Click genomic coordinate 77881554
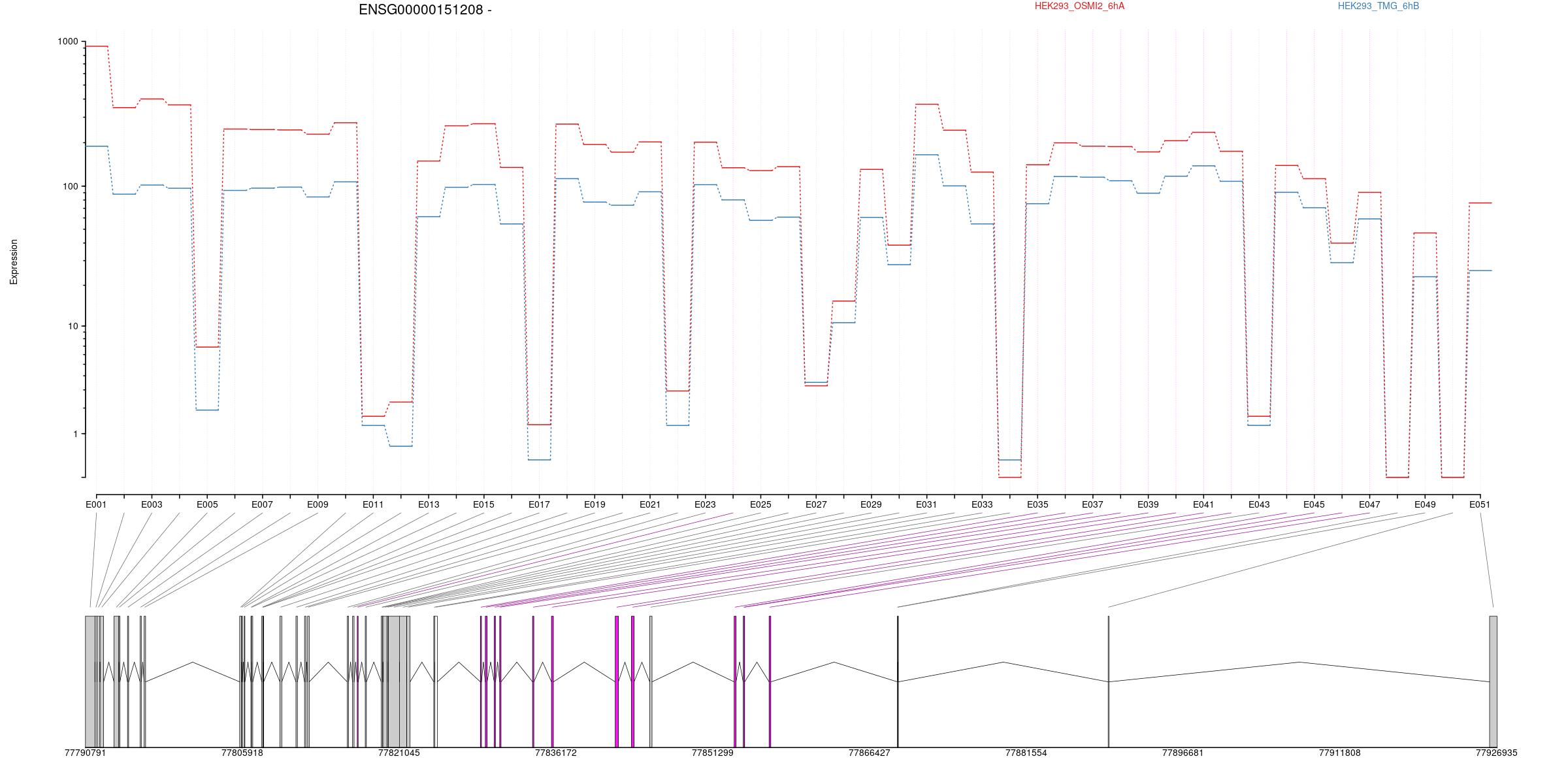 tap(1026, 753)
